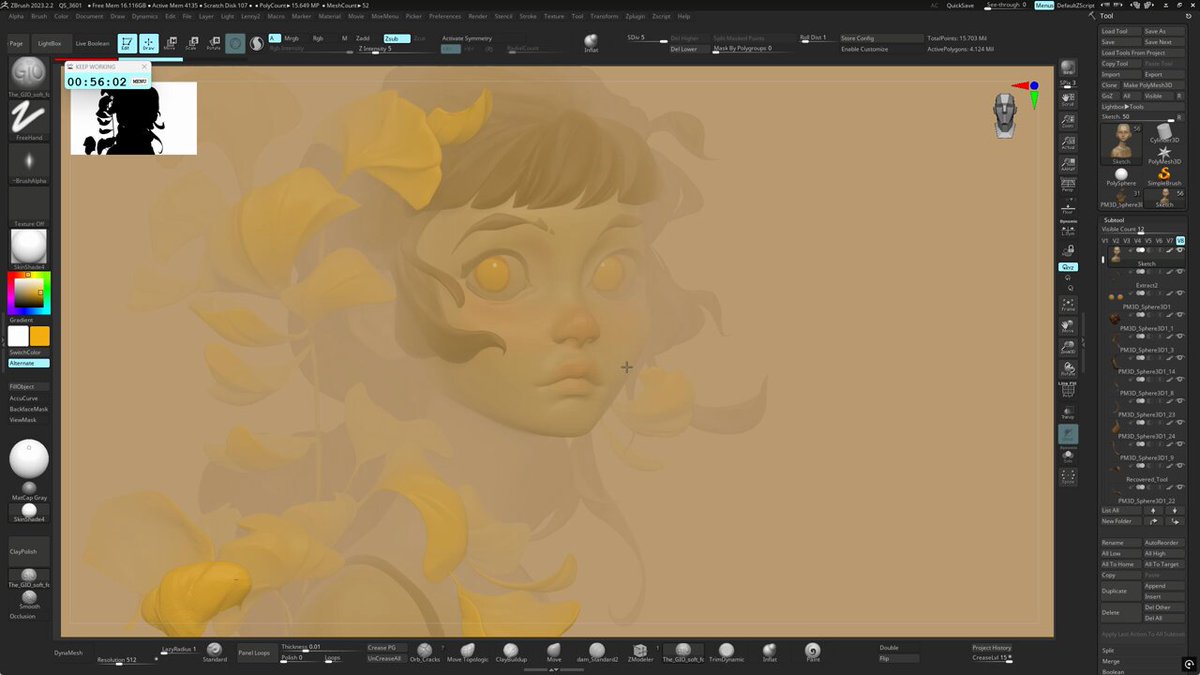1200x675 pixels.
Task: Click the Frame view icon
Action: [x=1068, y=303]
